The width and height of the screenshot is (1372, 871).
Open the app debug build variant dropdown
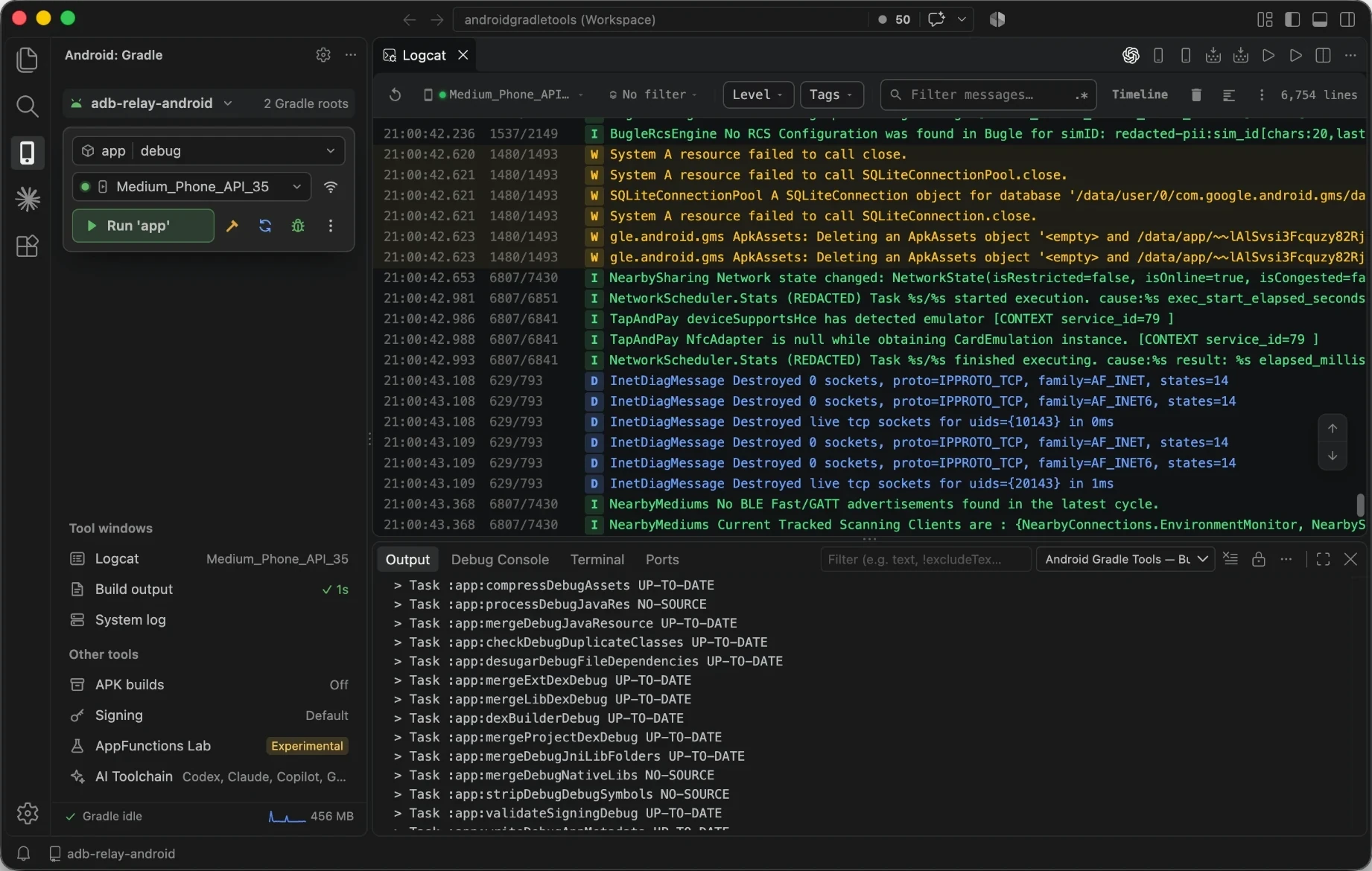(209, 151)
